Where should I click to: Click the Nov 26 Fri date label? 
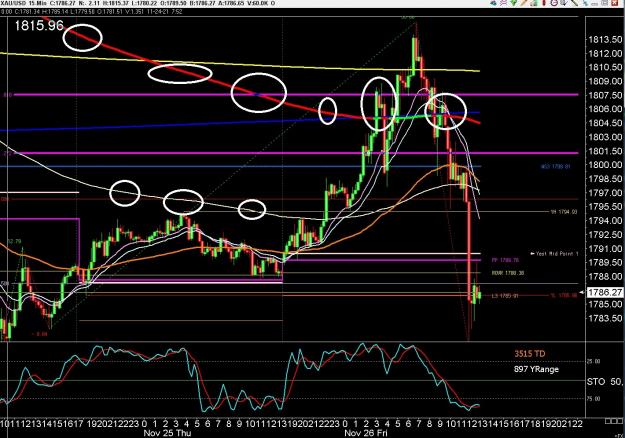(x=366, y=433)
